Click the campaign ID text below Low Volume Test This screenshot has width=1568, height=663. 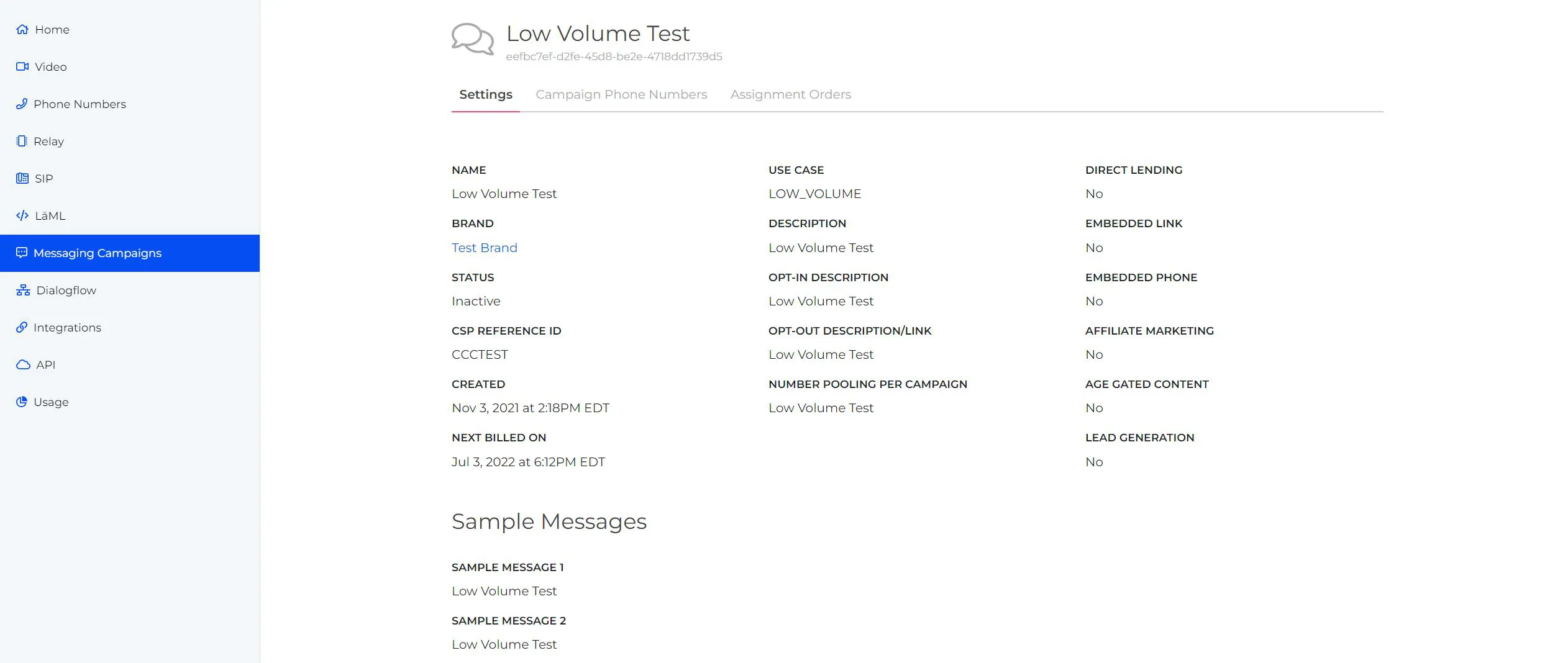pos(614,56)
